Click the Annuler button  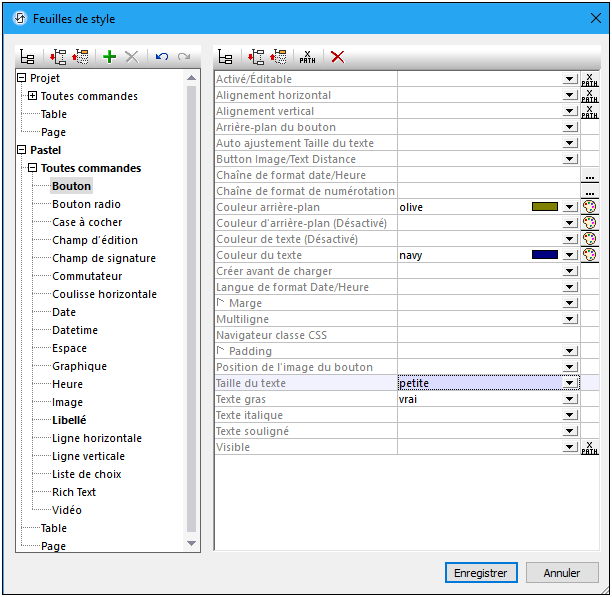(x=561, y=573)
